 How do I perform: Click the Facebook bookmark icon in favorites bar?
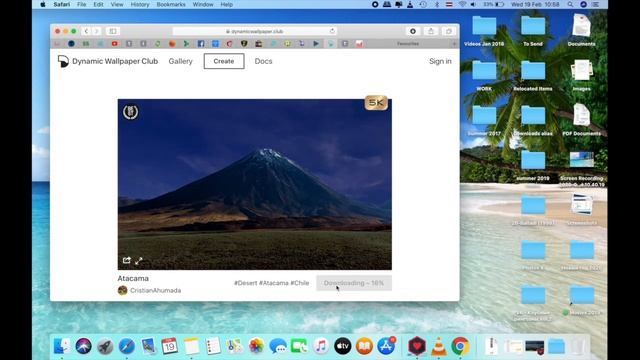[x=201, y=44]
